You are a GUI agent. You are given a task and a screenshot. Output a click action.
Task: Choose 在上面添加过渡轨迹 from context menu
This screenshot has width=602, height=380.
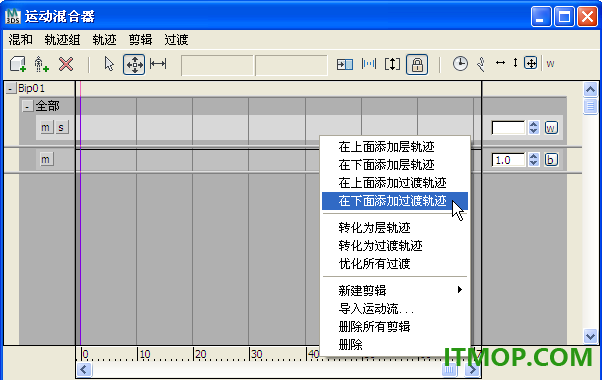click(x=395, y=183)
